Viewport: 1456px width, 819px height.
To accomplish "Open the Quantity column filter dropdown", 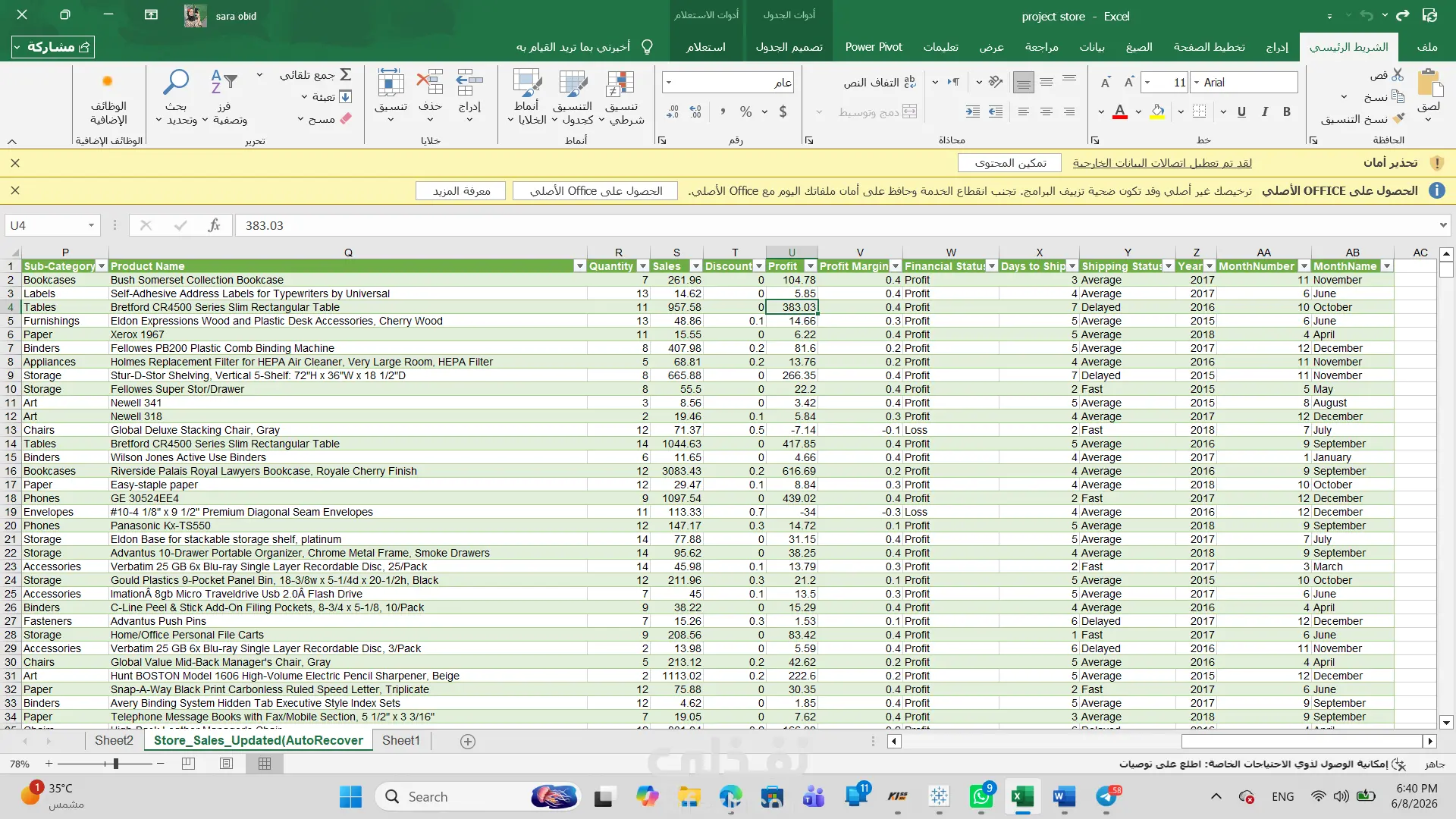I will (x=643, y=266).
